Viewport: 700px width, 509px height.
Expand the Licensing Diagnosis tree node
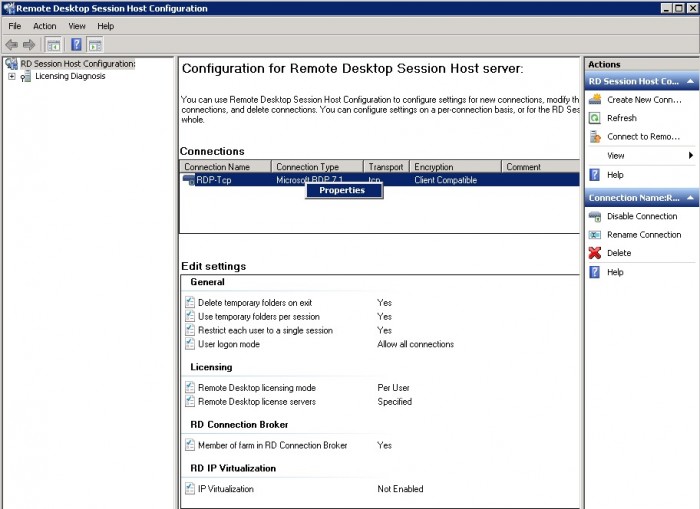coord(12,76)
